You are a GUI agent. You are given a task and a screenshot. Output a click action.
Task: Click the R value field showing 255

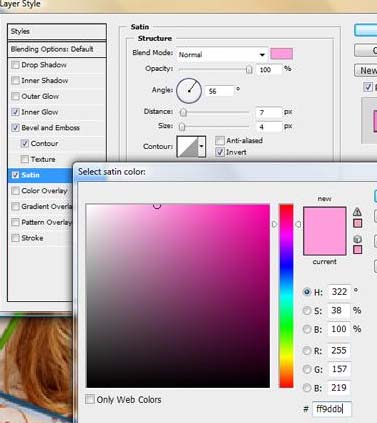[x=339, y=351]
